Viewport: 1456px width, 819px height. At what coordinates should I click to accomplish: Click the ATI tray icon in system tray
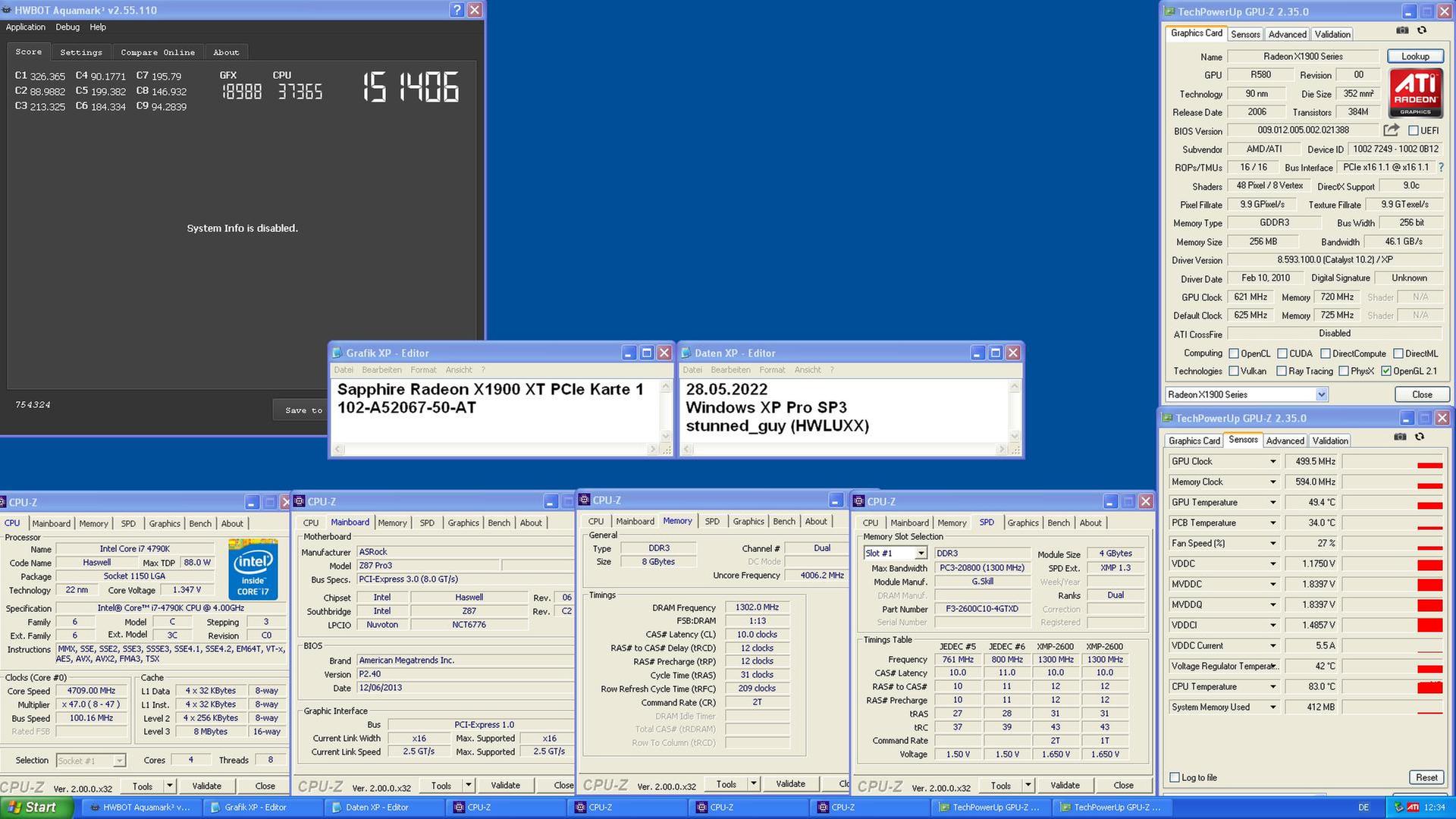(x=1413, y=808)
